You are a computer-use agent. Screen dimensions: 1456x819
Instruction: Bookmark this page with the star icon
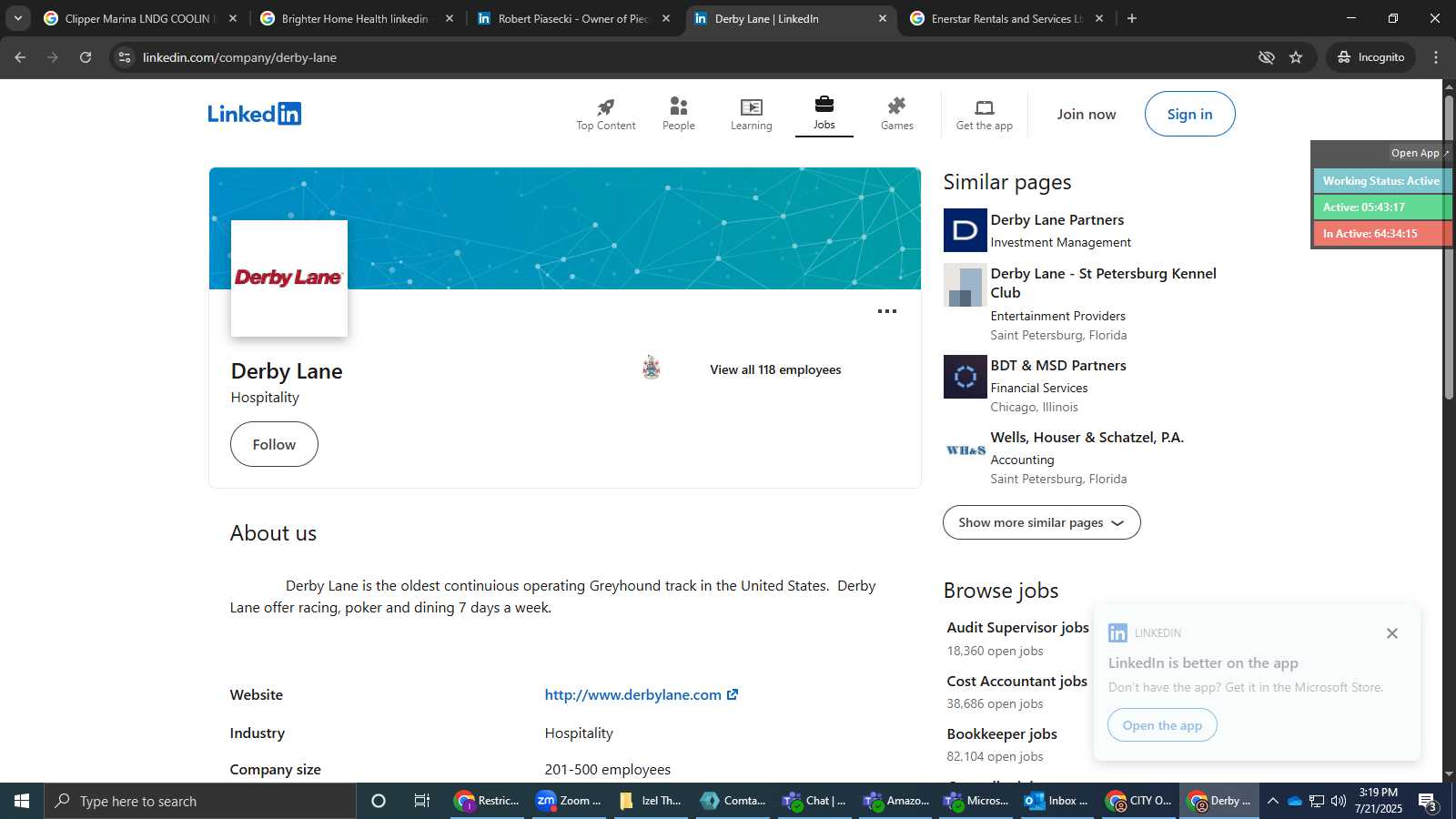click(x=1296, y=57)
